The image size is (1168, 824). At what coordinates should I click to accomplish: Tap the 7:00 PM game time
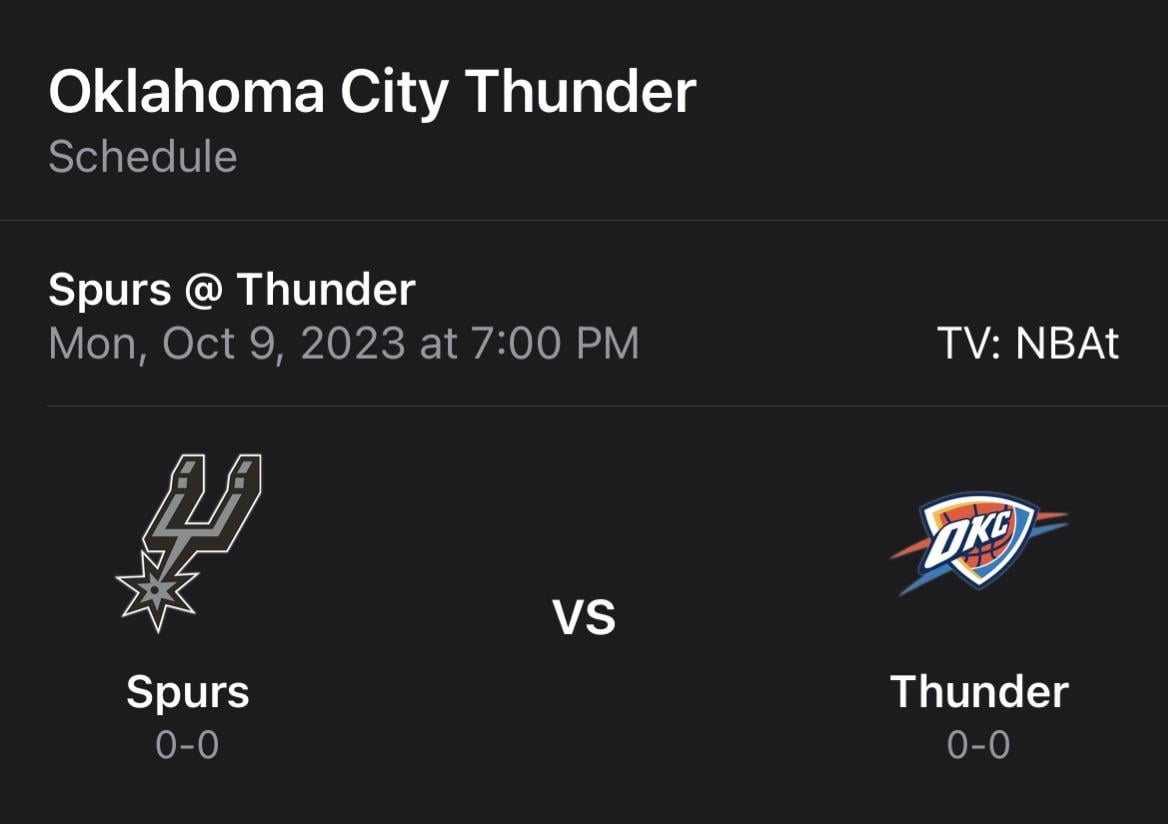[554, 343]
